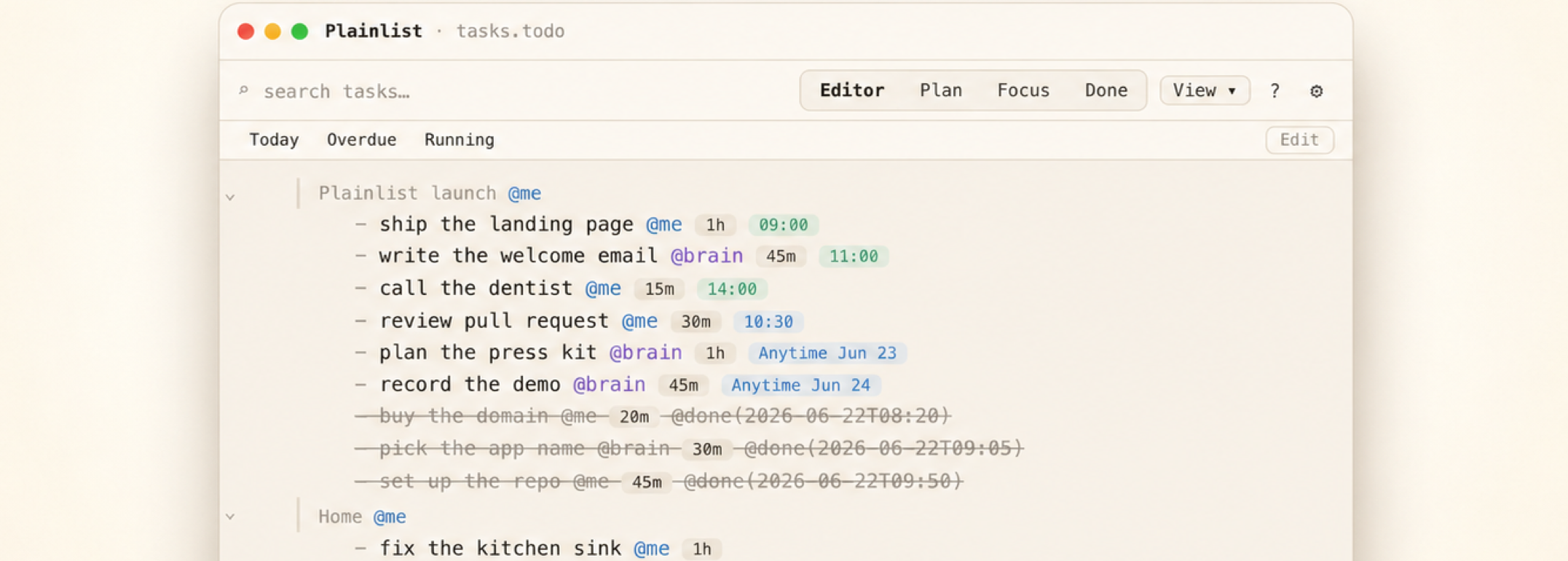Click the @brain tag on record the demo

(x=609, y=385)
